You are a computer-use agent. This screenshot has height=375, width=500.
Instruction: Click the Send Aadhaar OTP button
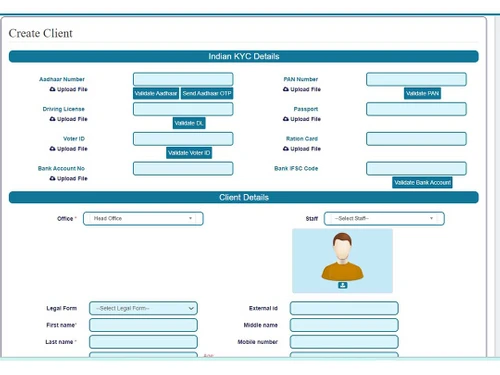click(207, 93)
